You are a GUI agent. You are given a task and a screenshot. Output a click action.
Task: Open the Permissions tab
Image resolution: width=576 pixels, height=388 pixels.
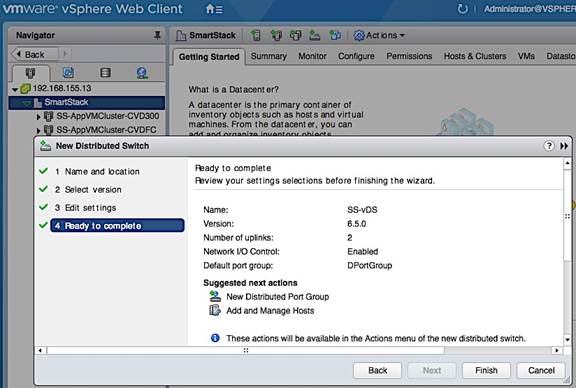[x=409, y=56]
